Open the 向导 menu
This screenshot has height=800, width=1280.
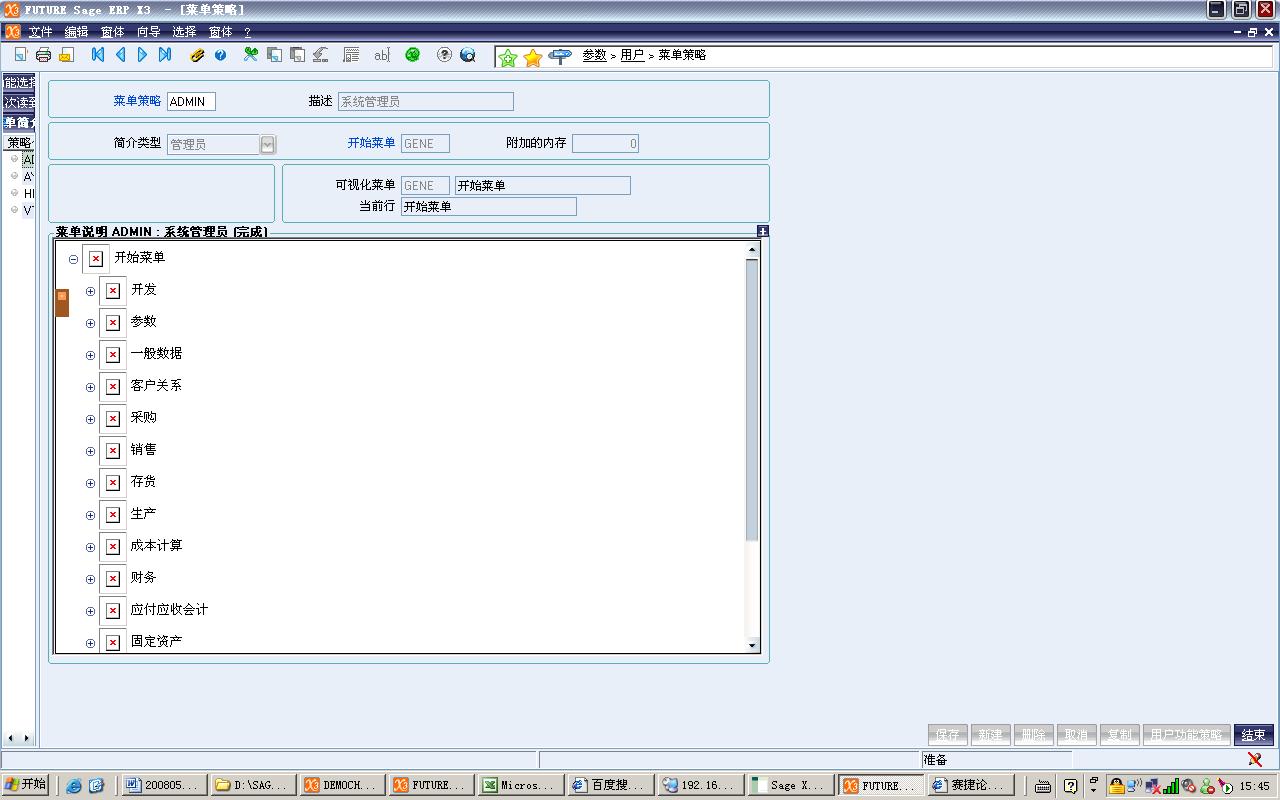[148, 32]
